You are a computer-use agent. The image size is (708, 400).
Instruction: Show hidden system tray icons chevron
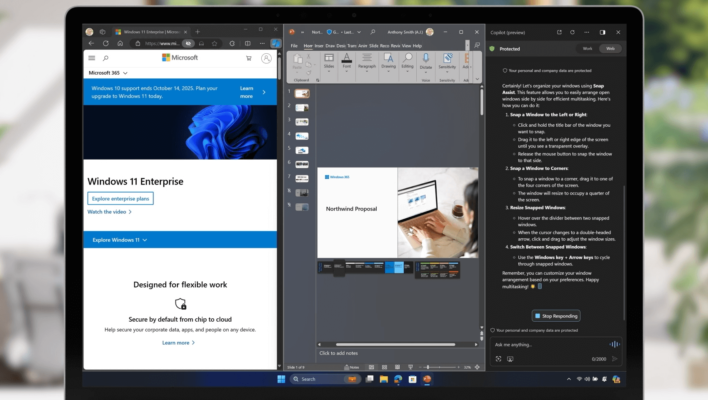click(x=569, y=379)
